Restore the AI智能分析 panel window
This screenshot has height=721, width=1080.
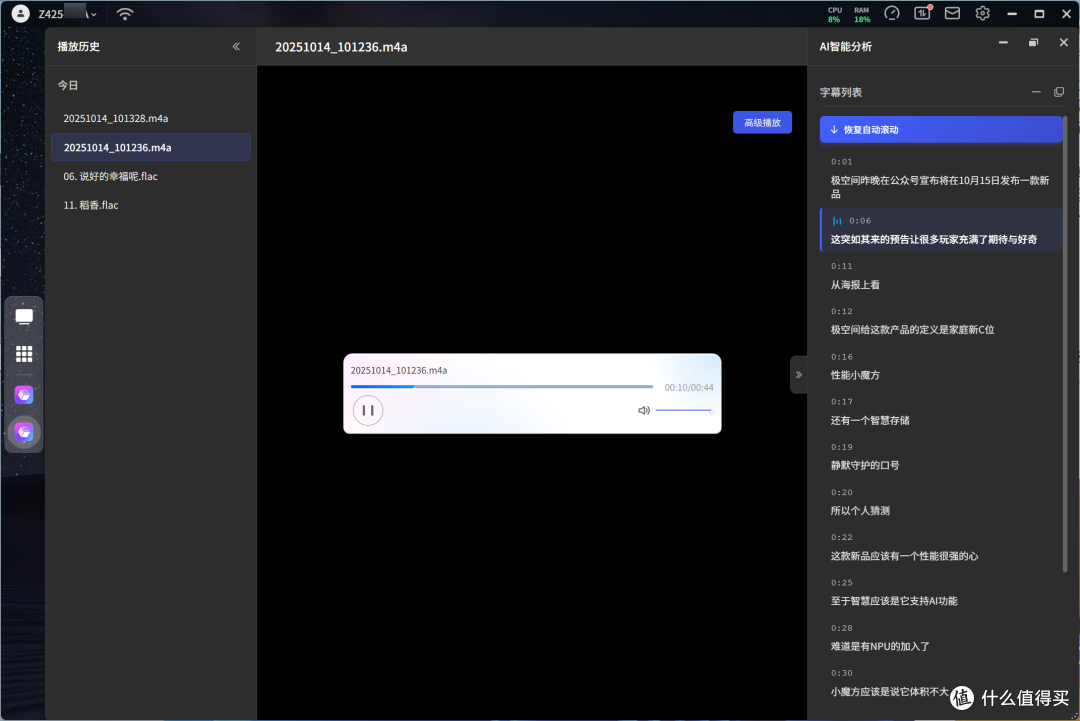pyautogui.click(x=1033, y=43)
